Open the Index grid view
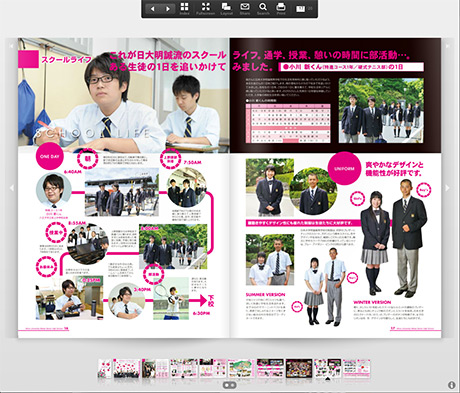Viewport: 460px width, 393px height. 184,9
